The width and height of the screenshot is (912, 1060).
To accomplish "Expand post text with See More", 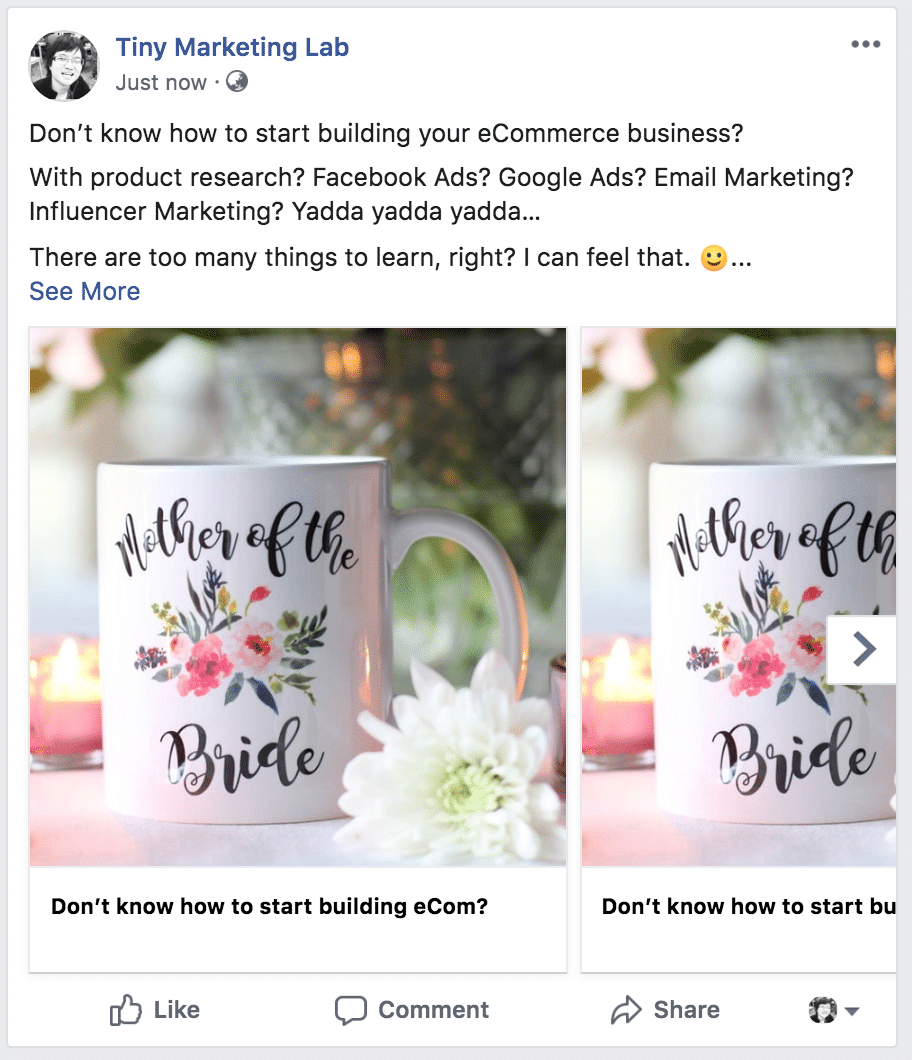I will tap(85, 291).
